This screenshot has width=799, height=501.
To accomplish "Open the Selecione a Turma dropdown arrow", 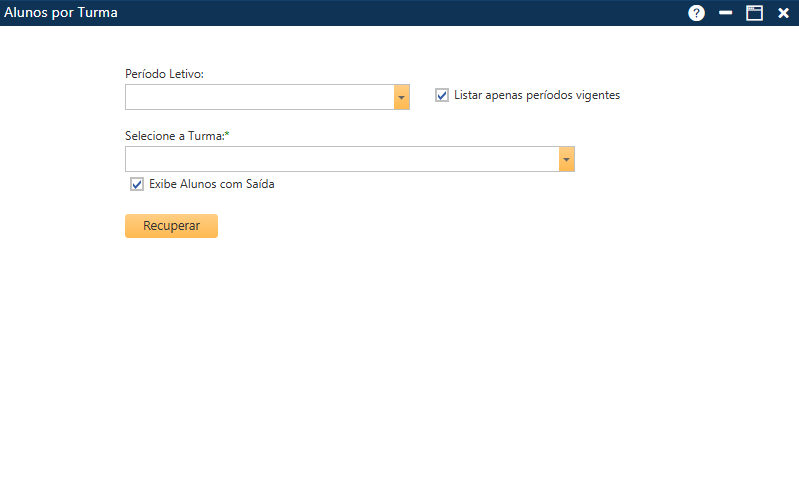I will tap(567, 159).
